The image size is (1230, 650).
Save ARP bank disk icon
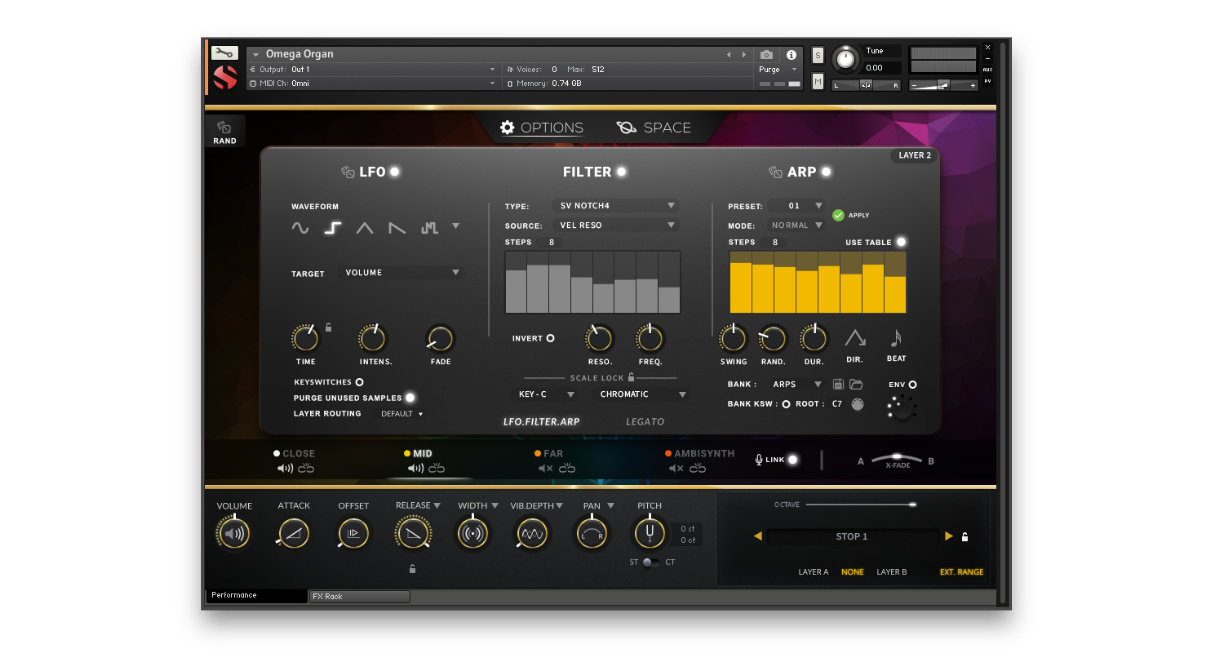point(838,384)
